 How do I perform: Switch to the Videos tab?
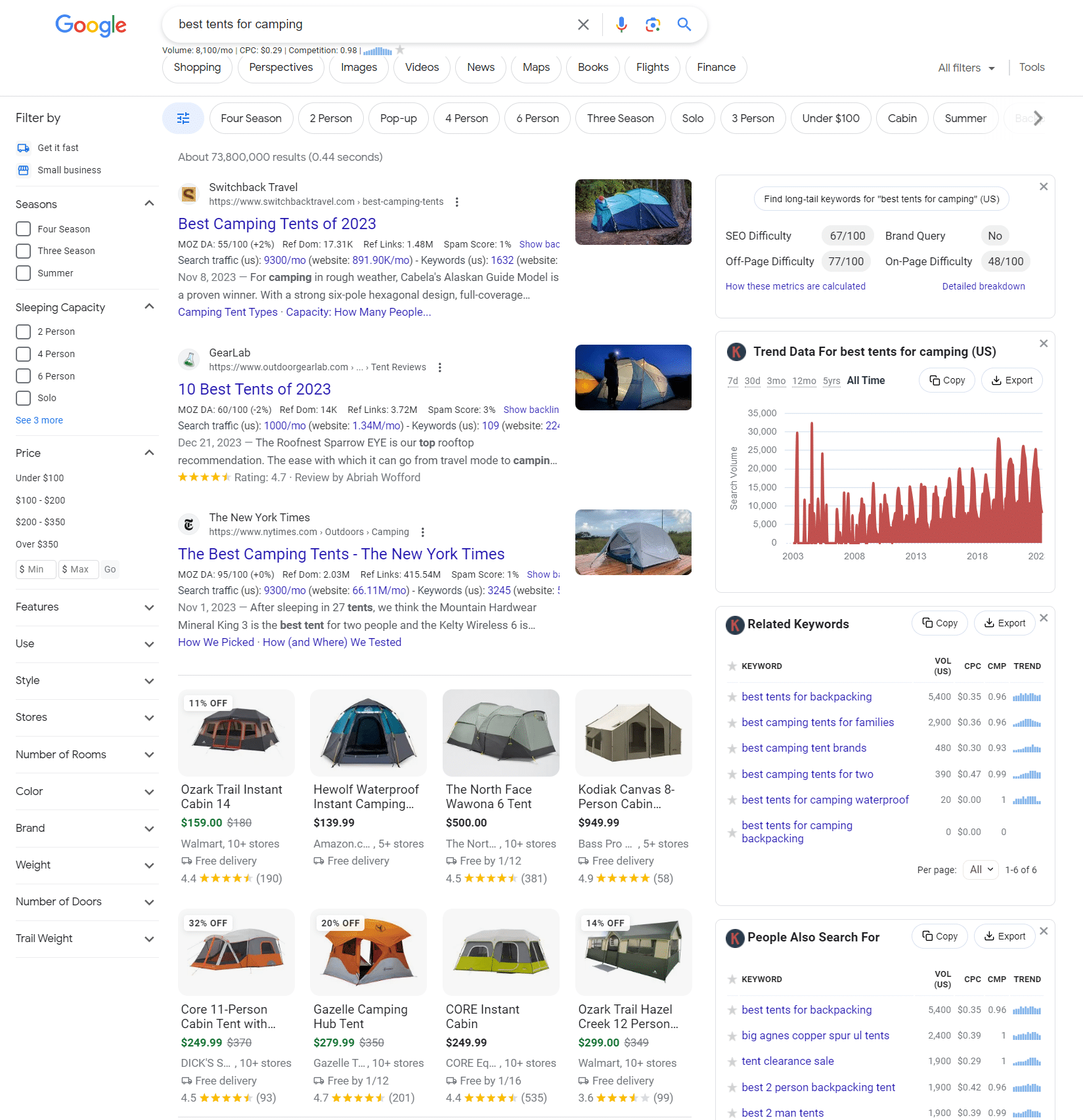pos(422,68)
